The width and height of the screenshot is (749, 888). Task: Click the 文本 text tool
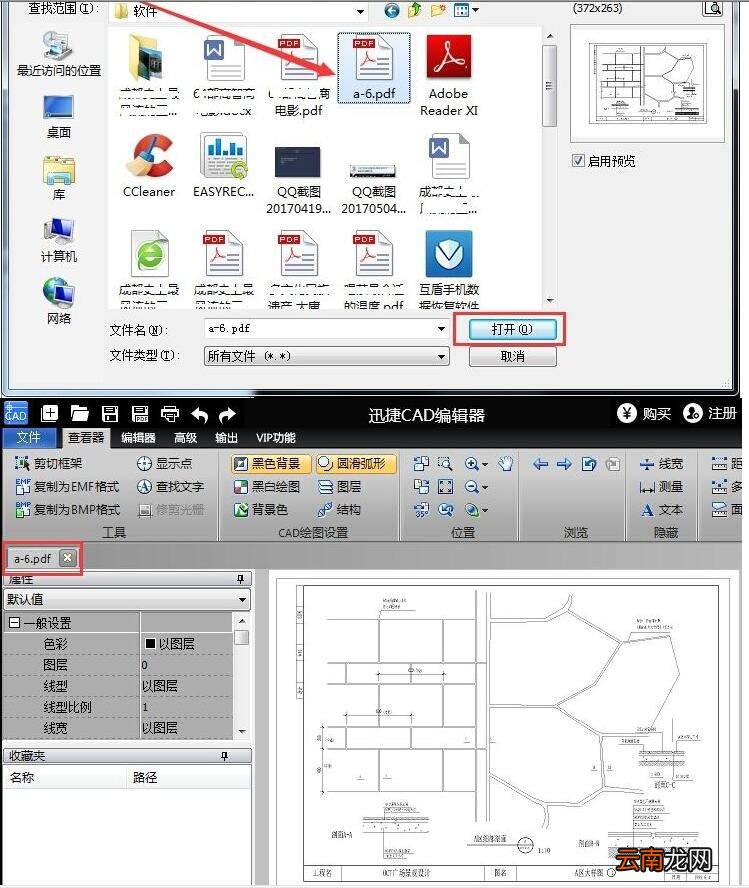coord(661,510)
